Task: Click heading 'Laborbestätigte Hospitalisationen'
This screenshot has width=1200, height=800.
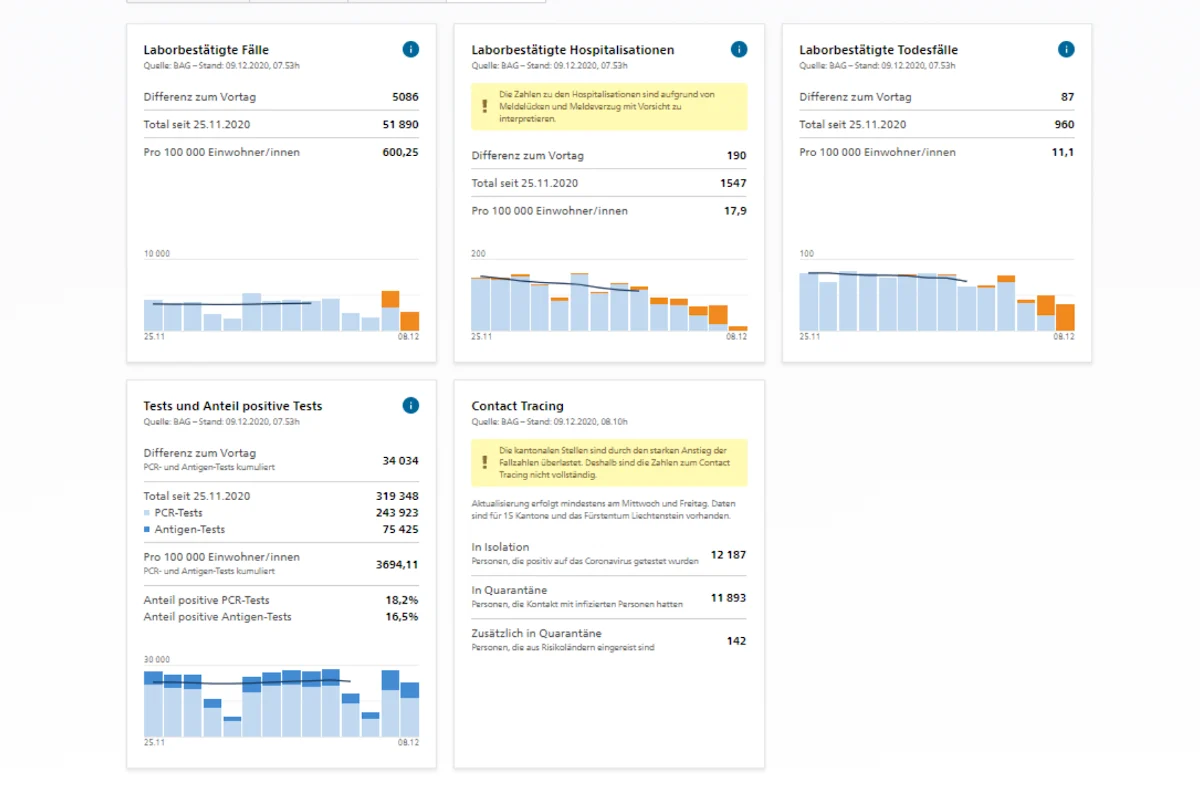Action: [573, 50]
